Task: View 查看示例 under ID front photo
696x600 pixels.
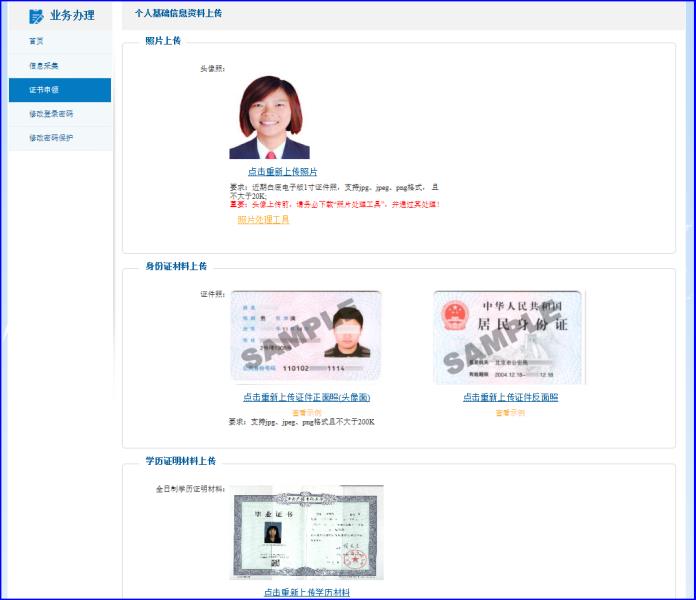Action: point(306,412)
